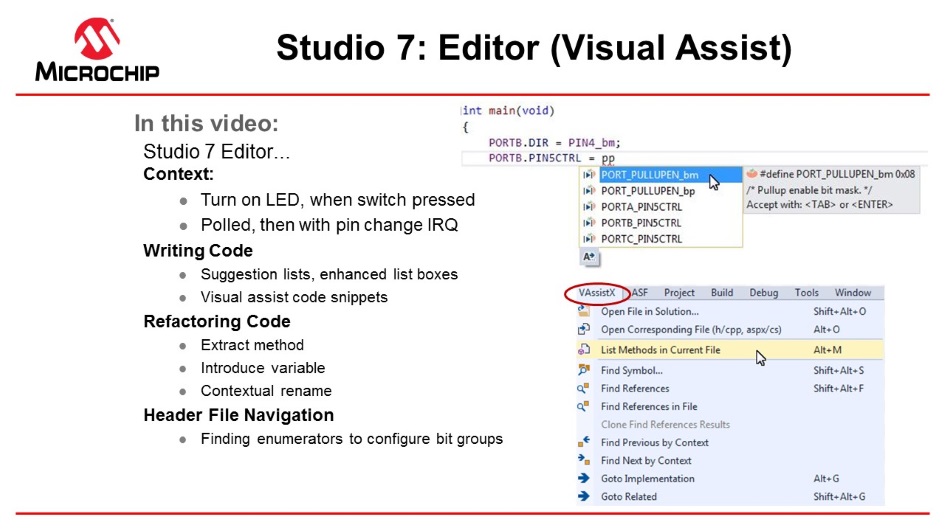Click the macro icon beside PORT_PULLUPEN_bp

click(589, 191)
